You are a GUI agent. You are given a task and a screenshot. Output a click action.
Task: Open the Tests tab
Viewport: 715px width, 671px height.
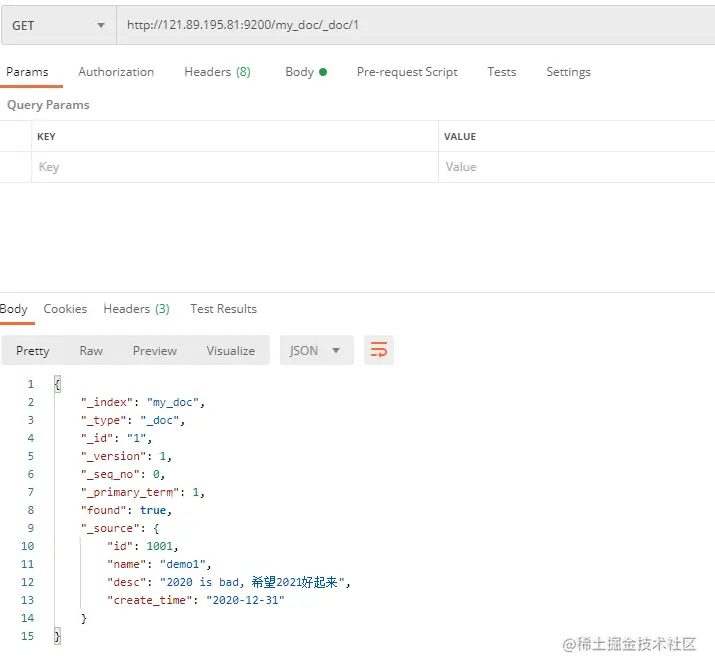point(502,72)
